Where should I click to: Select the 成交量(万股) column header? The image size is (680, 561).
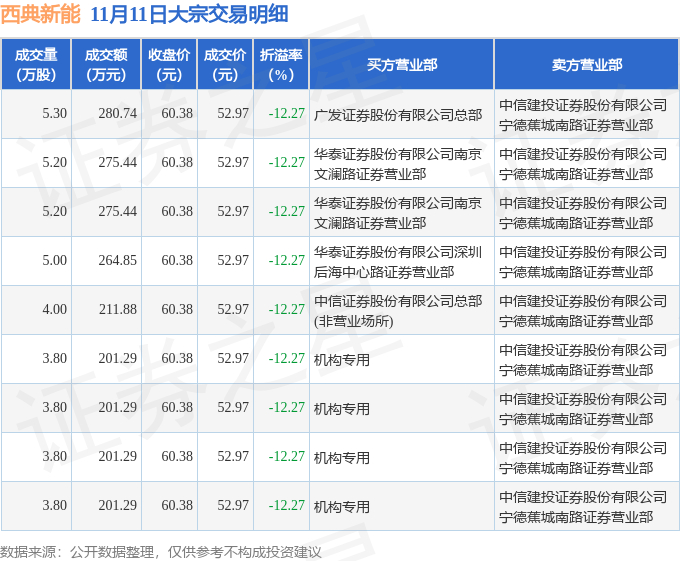pos(36,65)
